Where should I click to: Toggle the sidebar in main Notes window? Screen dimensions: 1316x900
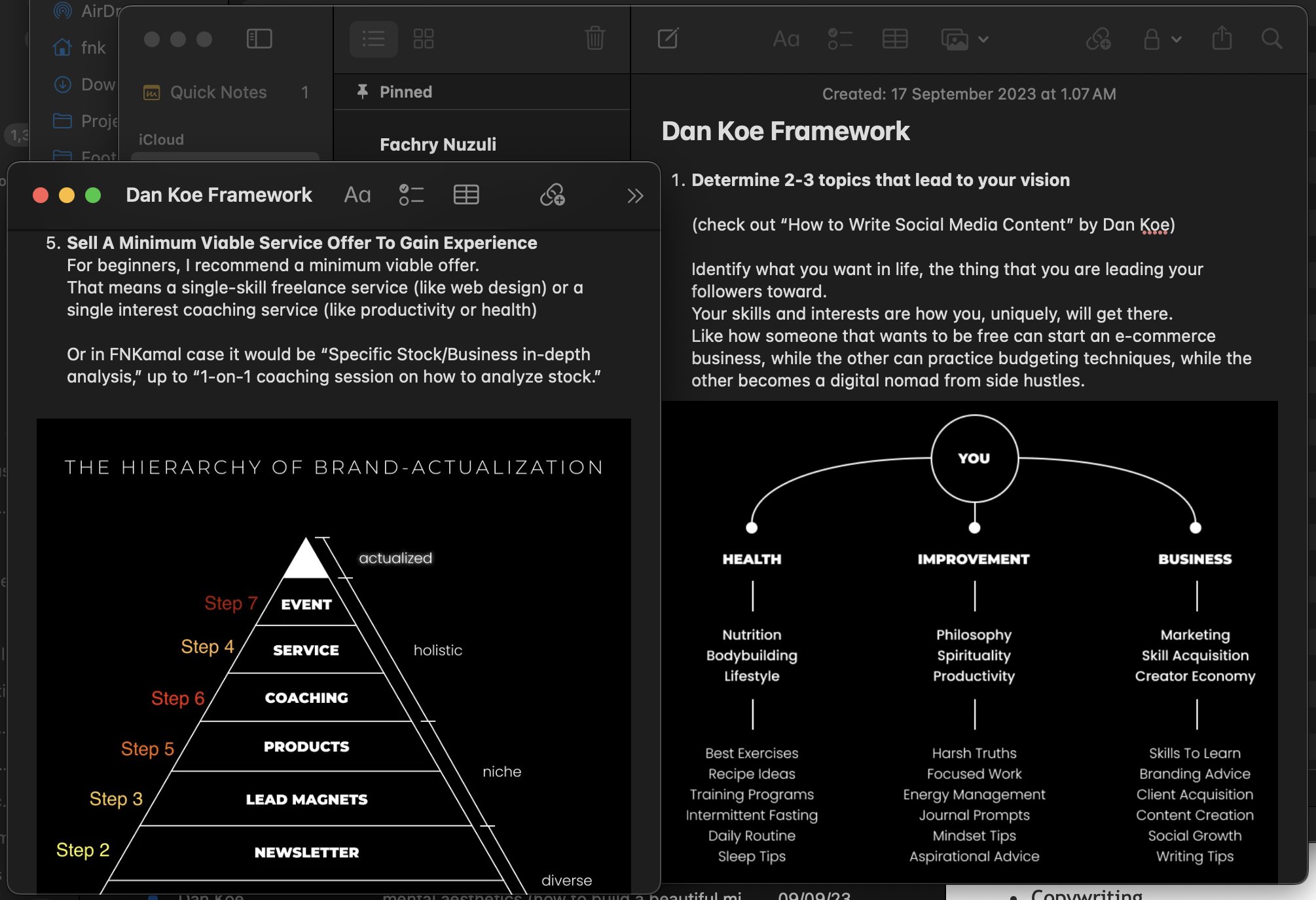pos(259,39)
